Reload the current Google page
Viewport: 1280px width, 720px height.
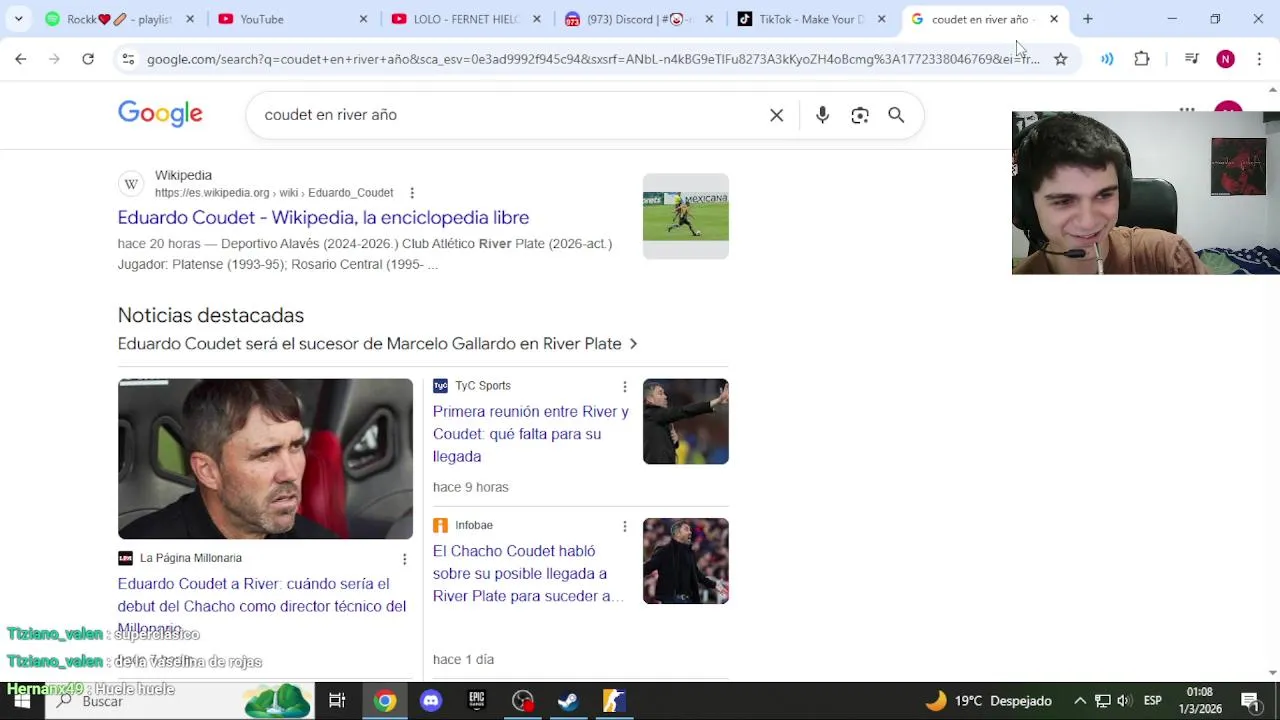88,59
